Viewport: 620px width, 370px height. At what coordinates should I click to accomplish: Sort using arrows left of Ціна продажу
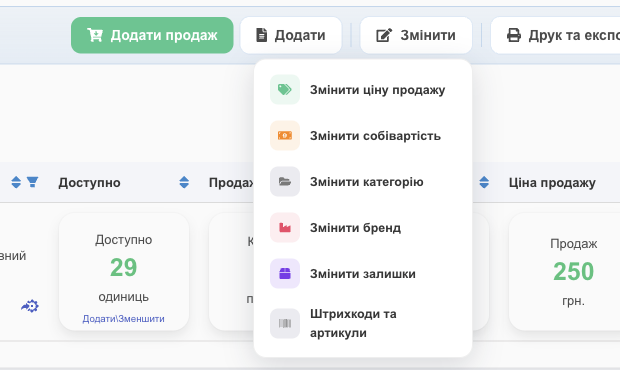(x=484, y=182)
